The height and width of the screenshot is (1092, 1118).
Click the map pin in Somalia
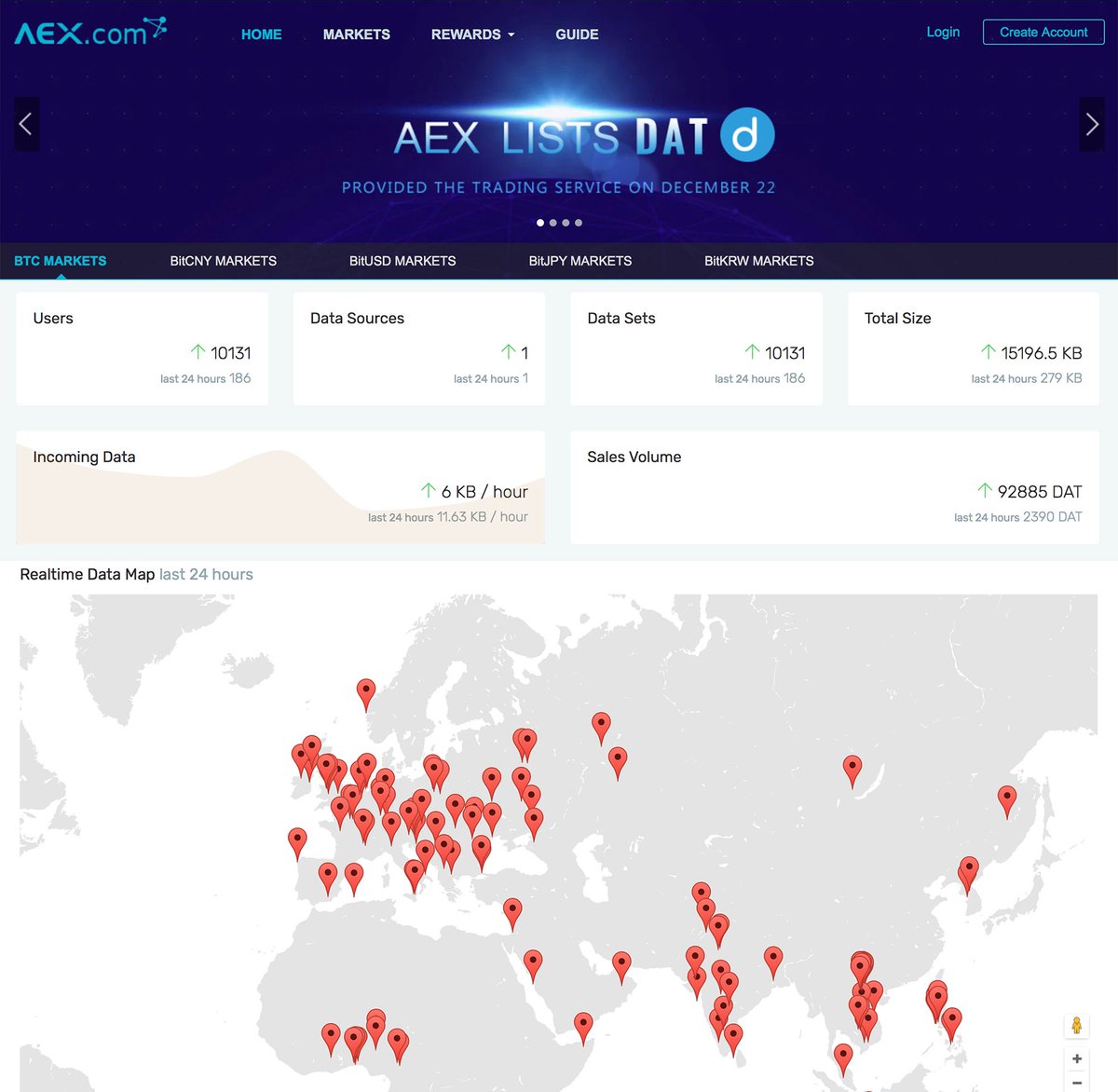[x=583, y=1028]
